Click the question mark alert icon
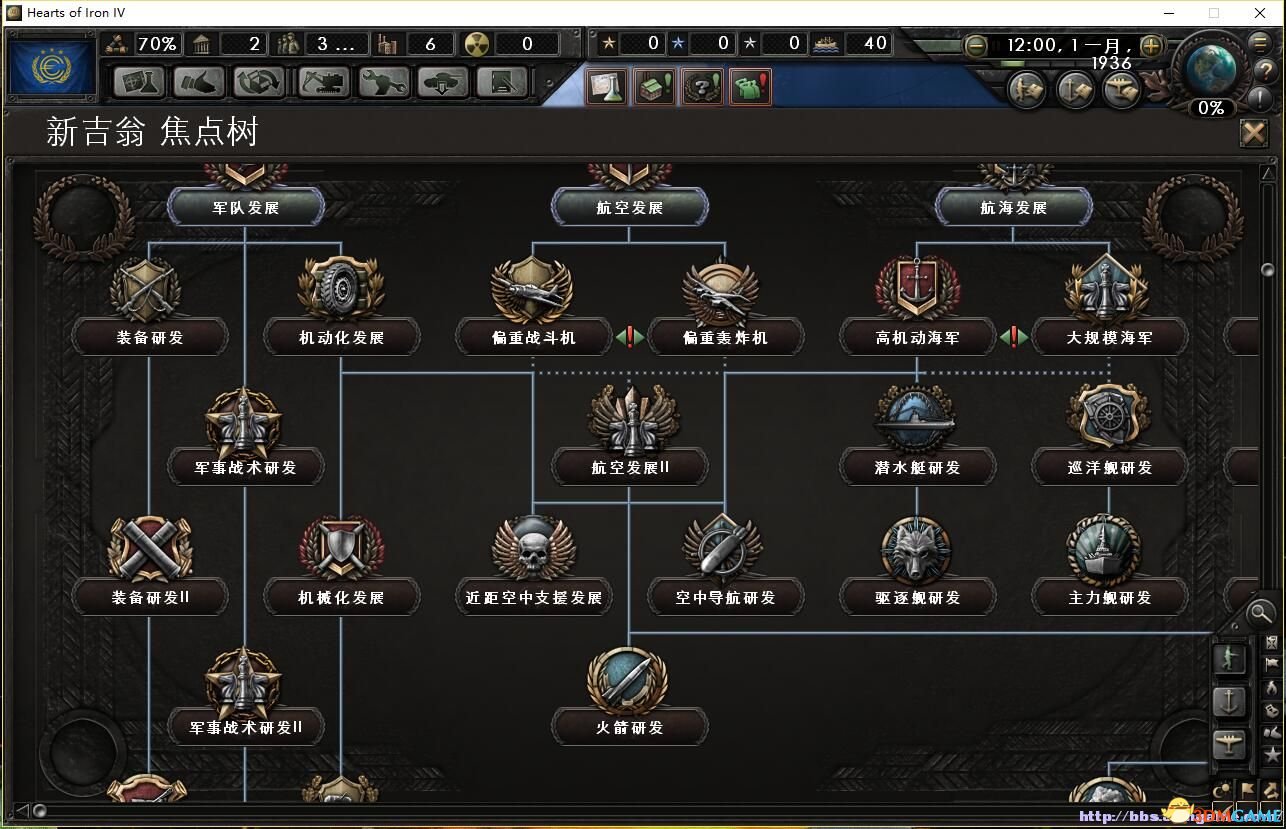 click(702, 87)
